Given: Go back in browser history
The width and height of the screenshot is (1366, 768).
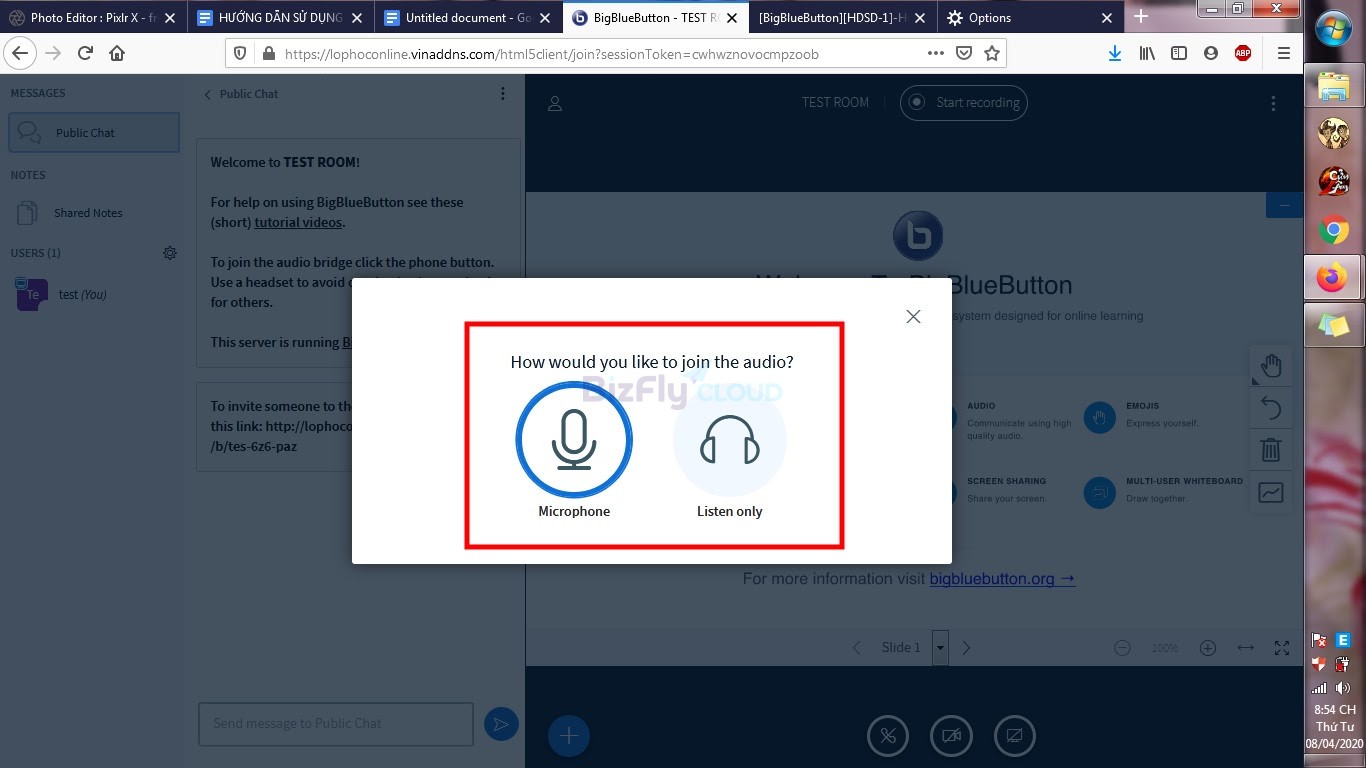Looking at the screenshot, I should click(20, 54).
